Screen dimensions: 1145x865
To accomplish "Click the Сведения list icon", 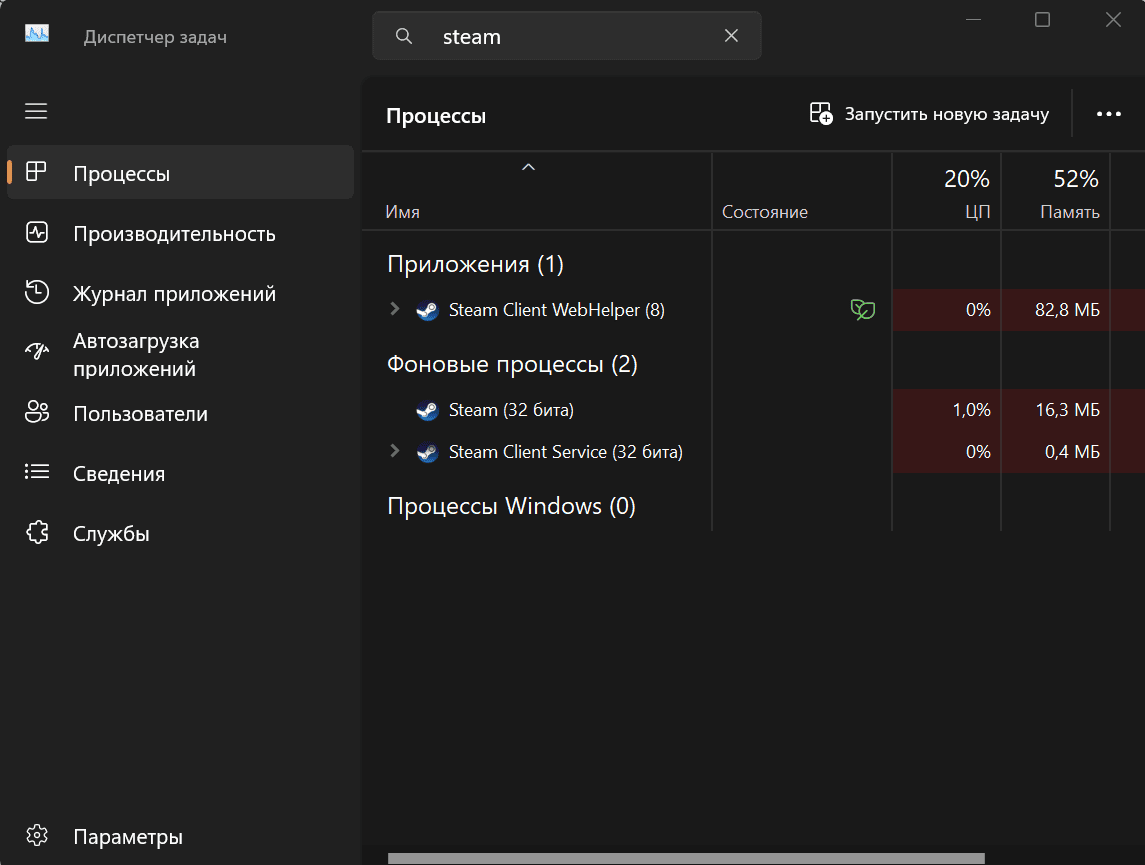I will [37, 472].
